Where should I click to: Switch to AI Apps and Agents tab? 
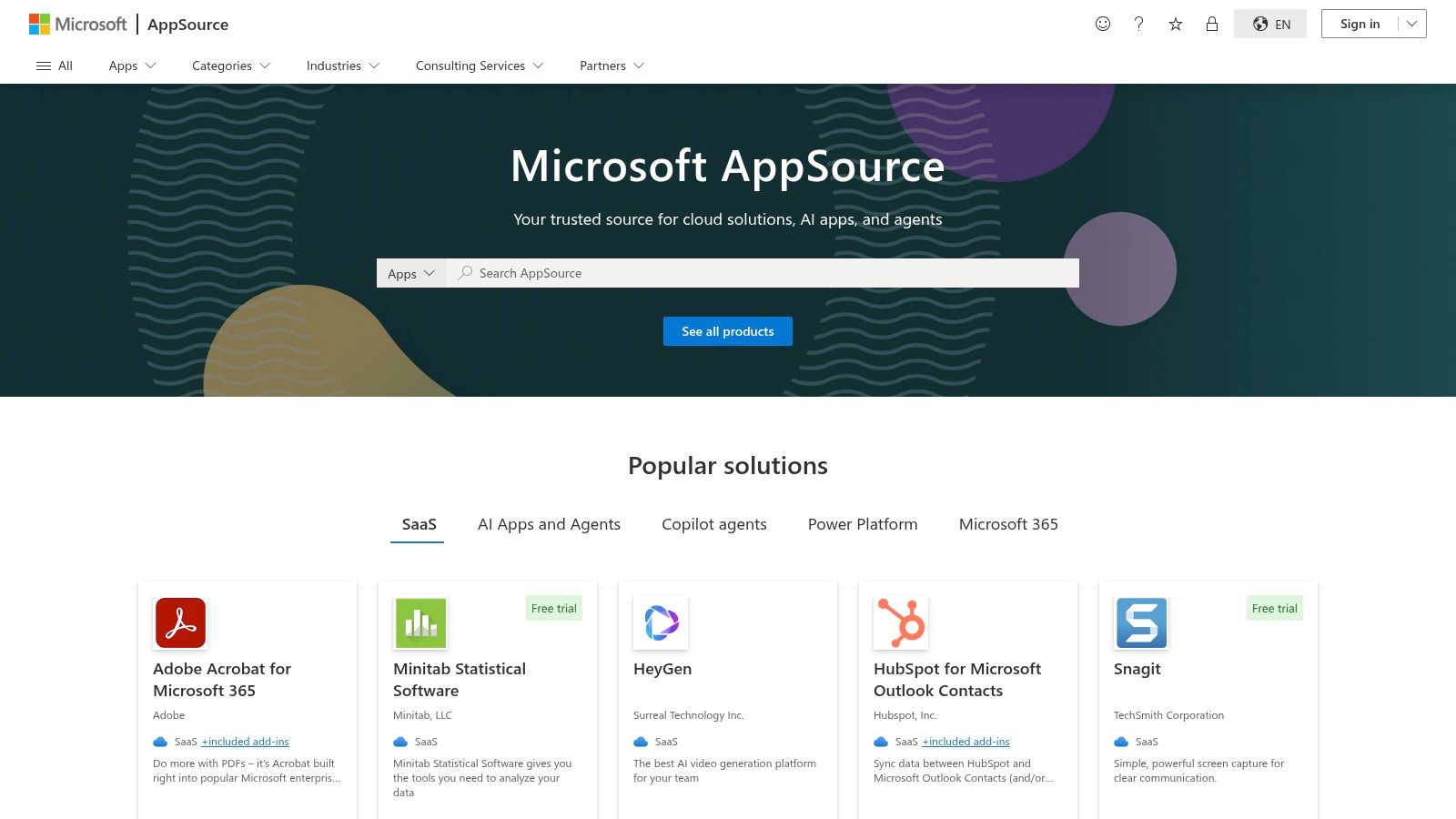[x=549, y=524]
